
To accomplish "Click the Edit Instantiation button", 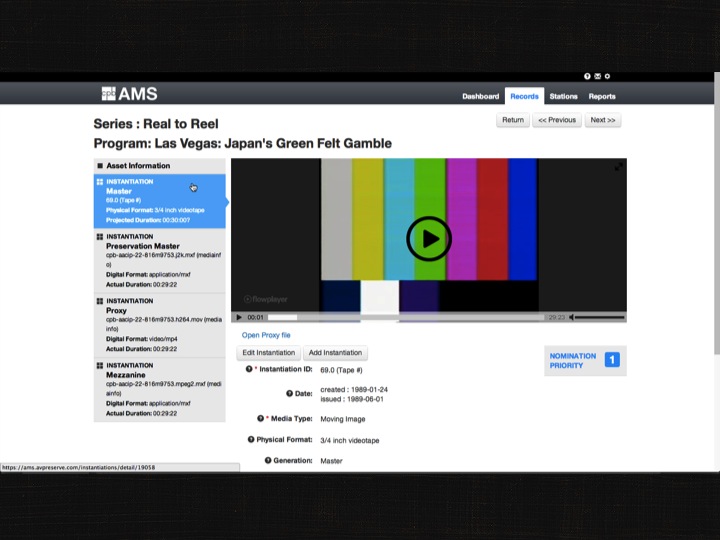I will 268,353.
